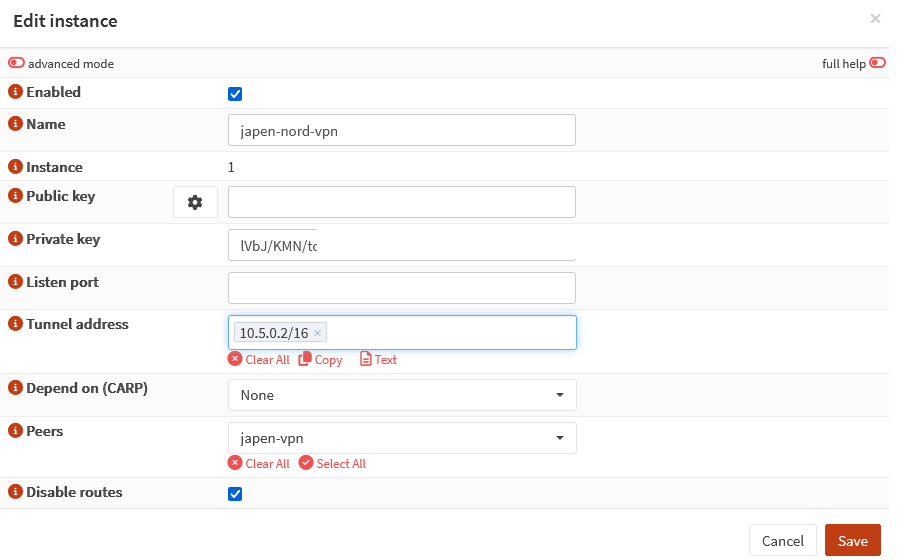Click Save to apply instance changes
This screenshot has height=560, width=911.
852,541
